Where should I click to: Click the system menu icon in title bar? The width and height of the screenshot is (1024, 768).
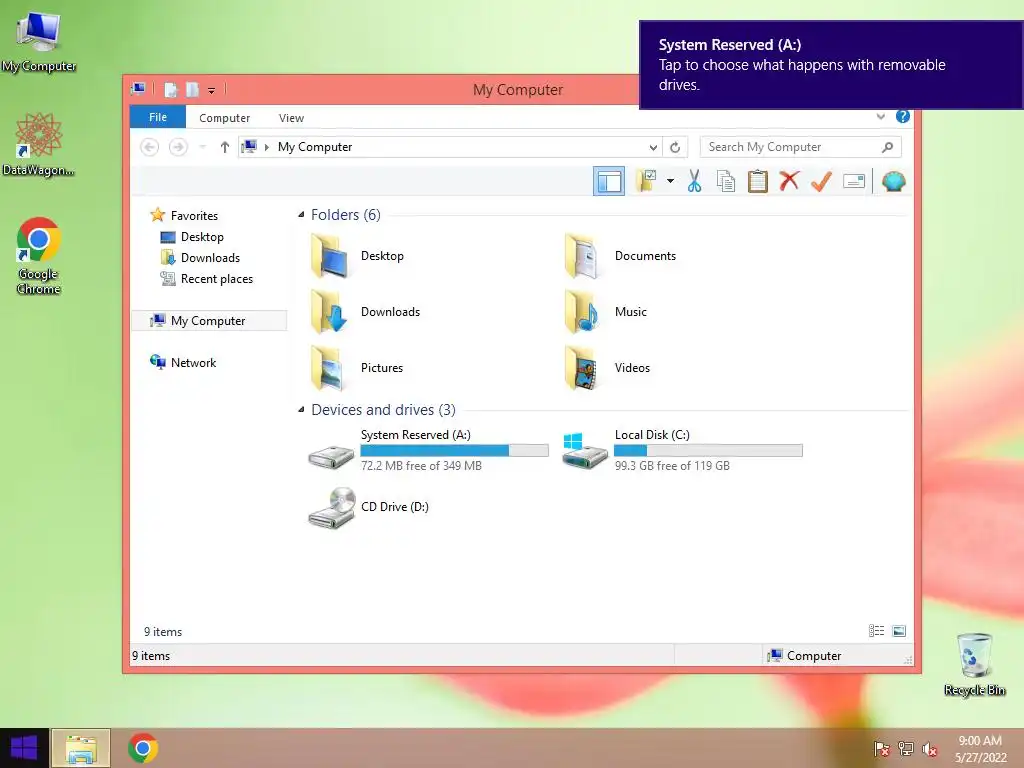pos(138,89)
